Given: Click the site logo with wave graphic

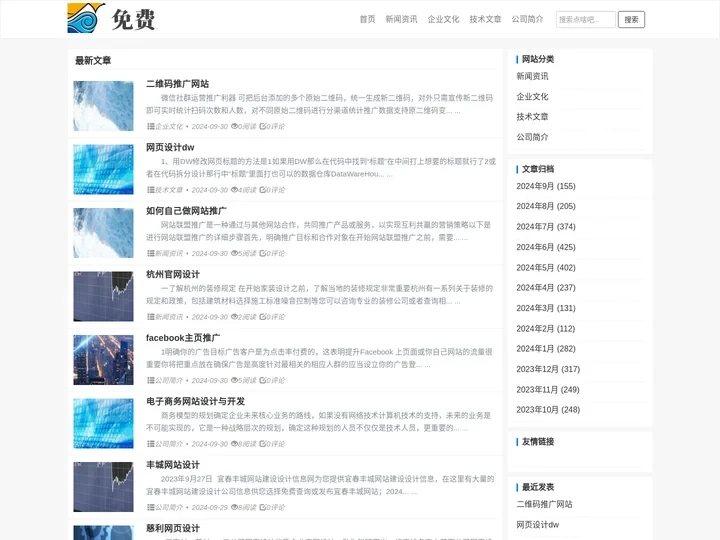Looking at the screenshot, I should (x=112, y=18).
